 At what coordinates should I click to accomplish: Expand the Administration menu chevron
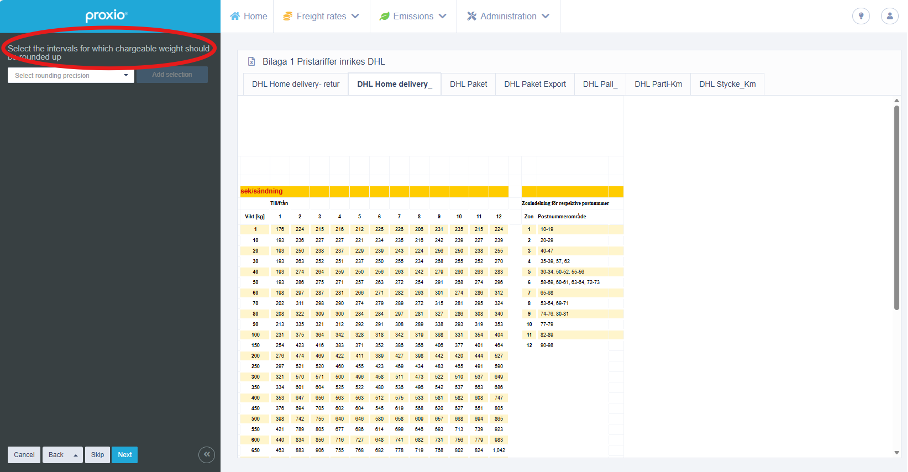545,16
